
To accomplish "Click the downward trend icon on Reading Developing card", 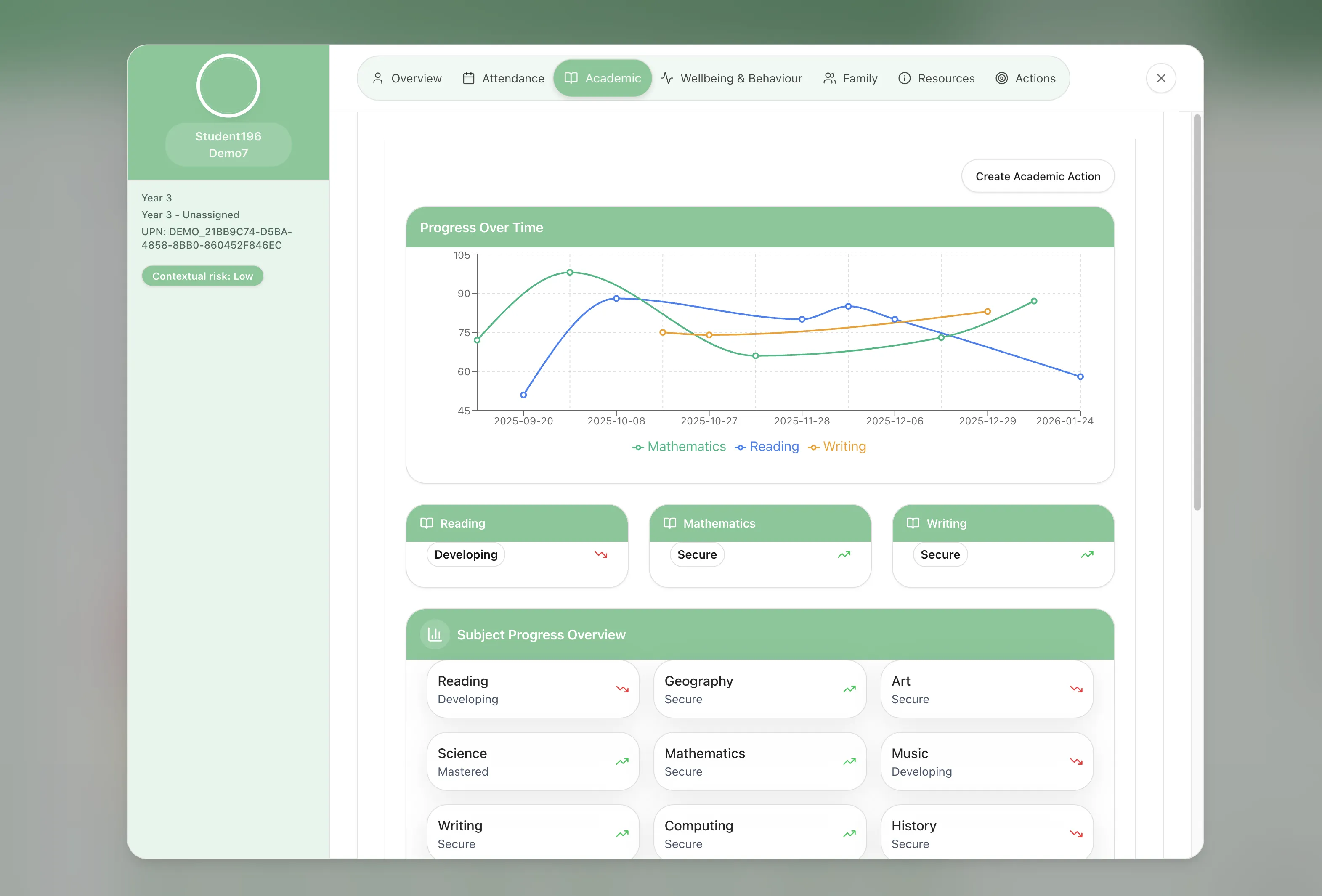I will click(x=601, y=554).
